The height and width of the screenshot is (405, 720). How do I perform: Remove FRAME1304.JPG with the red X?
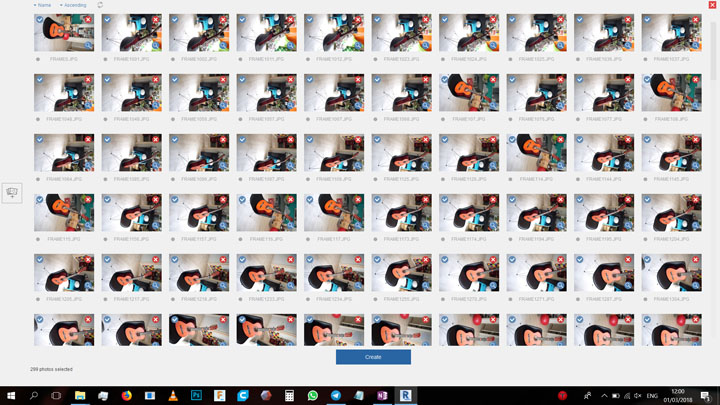696,260
